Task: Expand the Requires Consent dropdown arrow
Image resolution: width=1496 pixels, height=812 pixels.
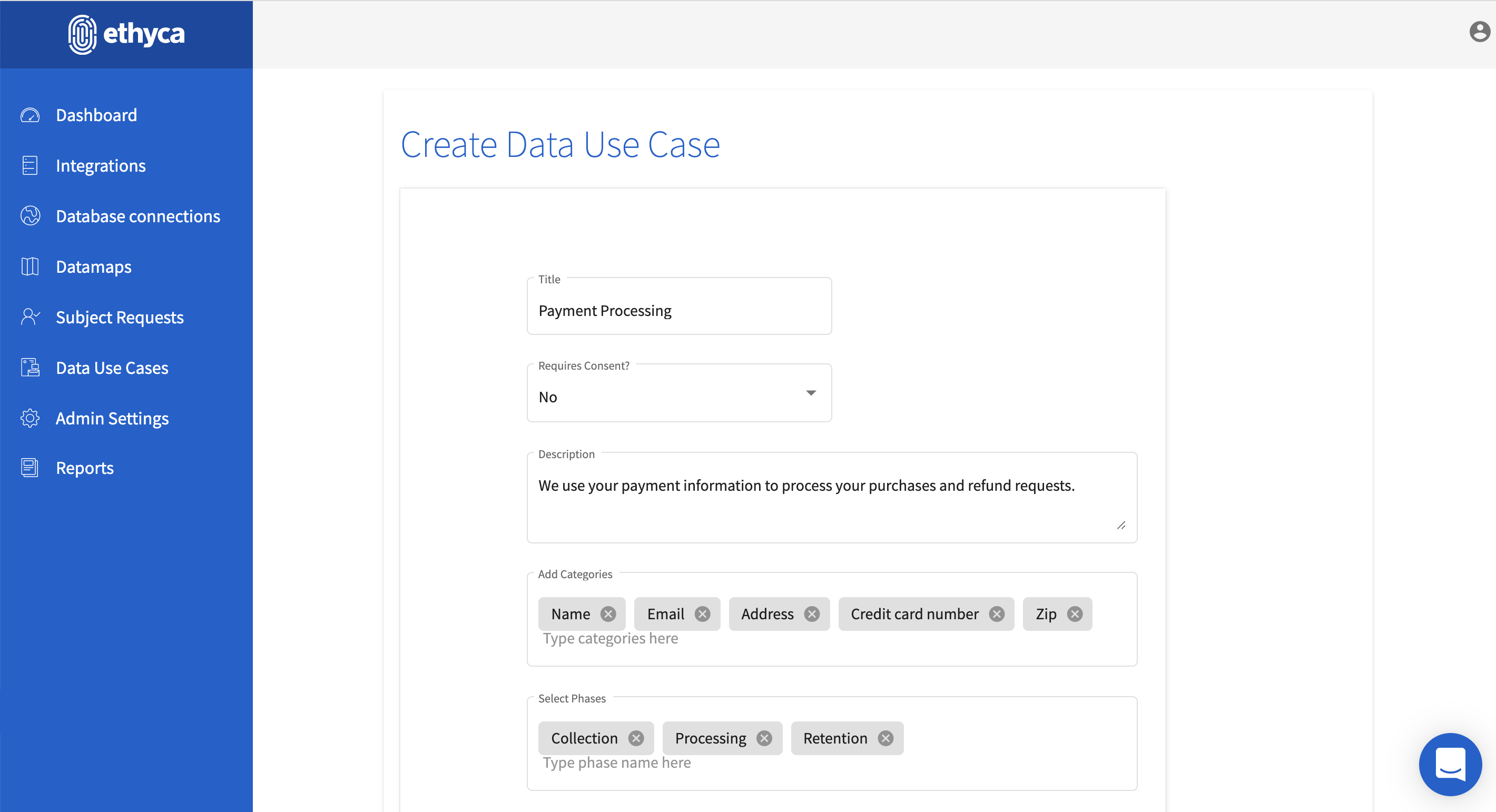Action: (x=811, y=393)
